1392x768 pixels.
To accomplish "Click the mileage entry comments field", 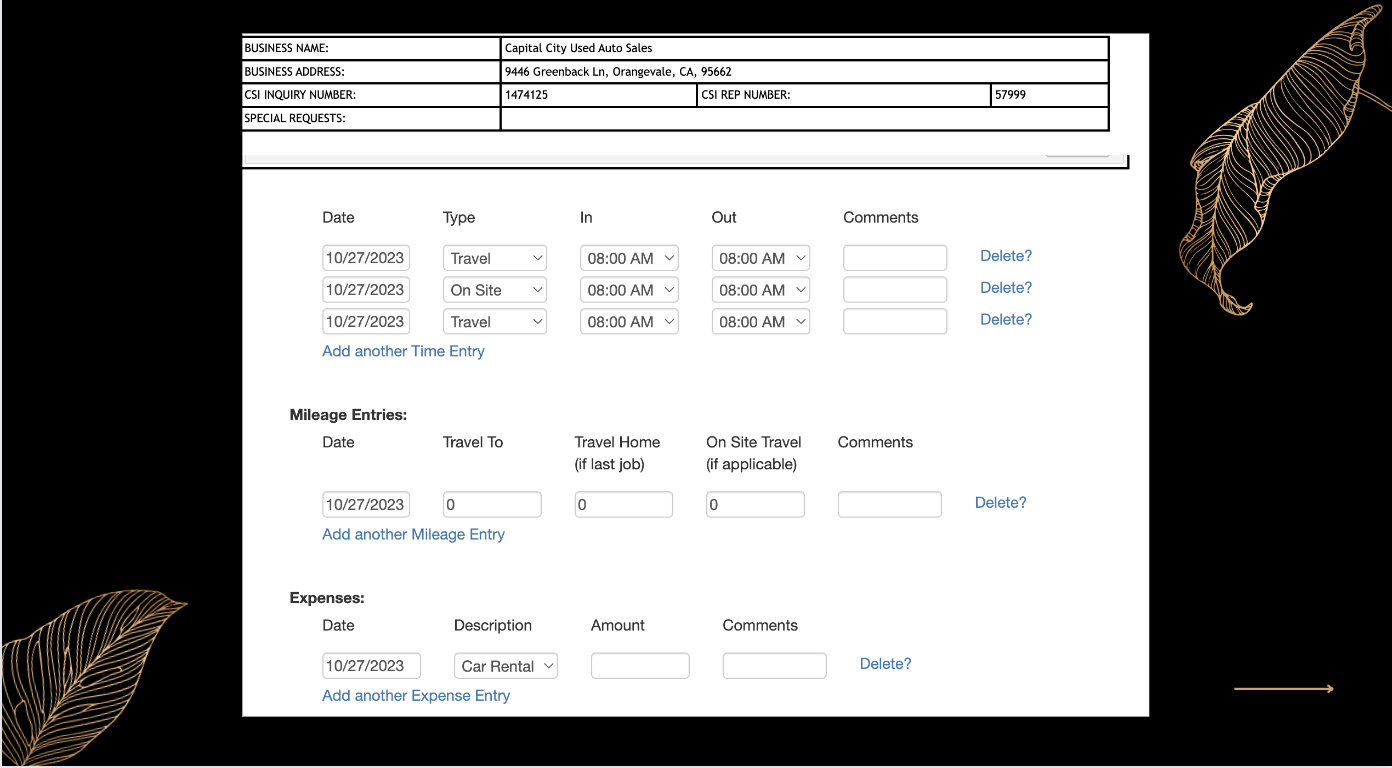I will coord(890,505).
